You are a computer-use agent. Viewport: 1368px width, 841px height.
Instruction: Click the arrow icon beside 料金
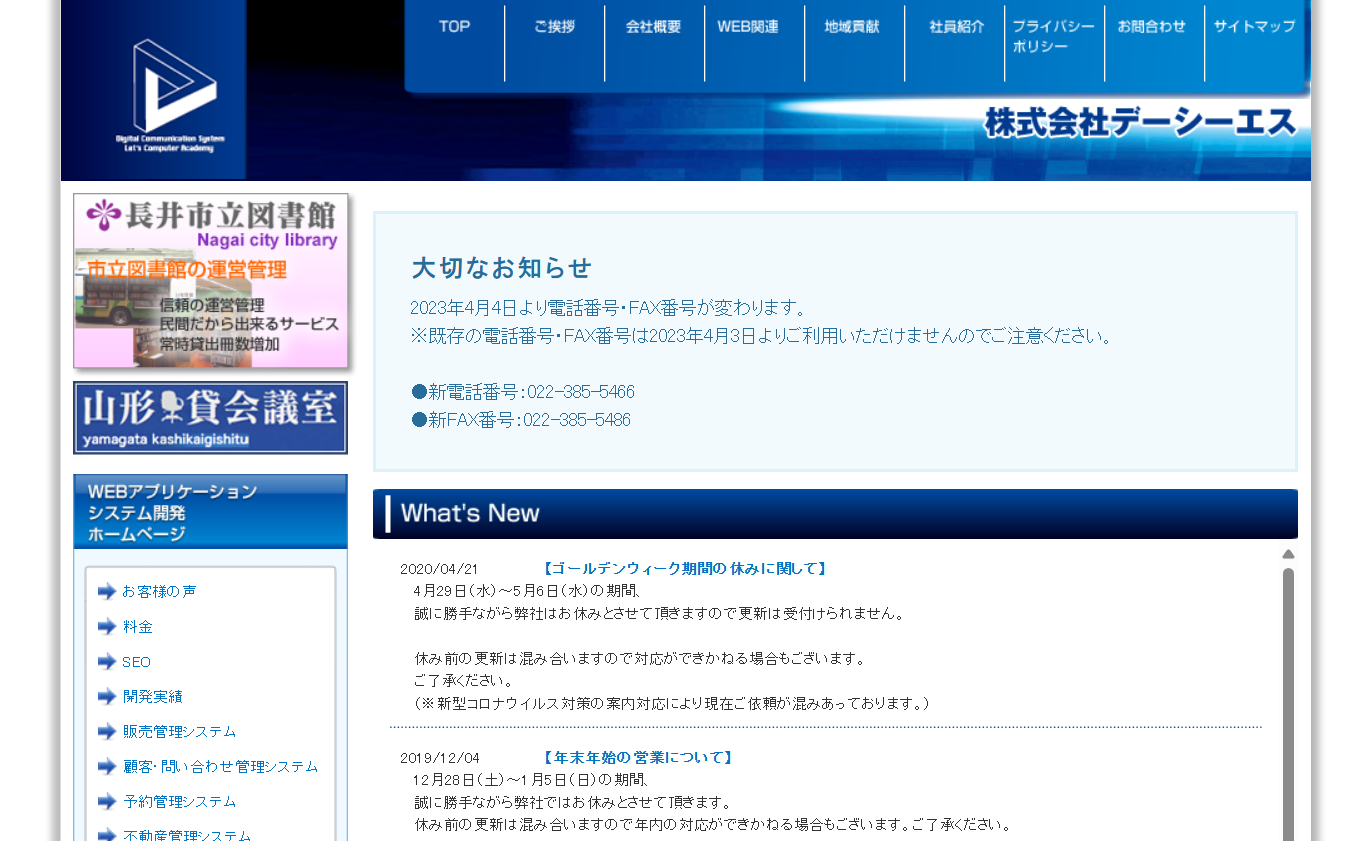[107, 627]
